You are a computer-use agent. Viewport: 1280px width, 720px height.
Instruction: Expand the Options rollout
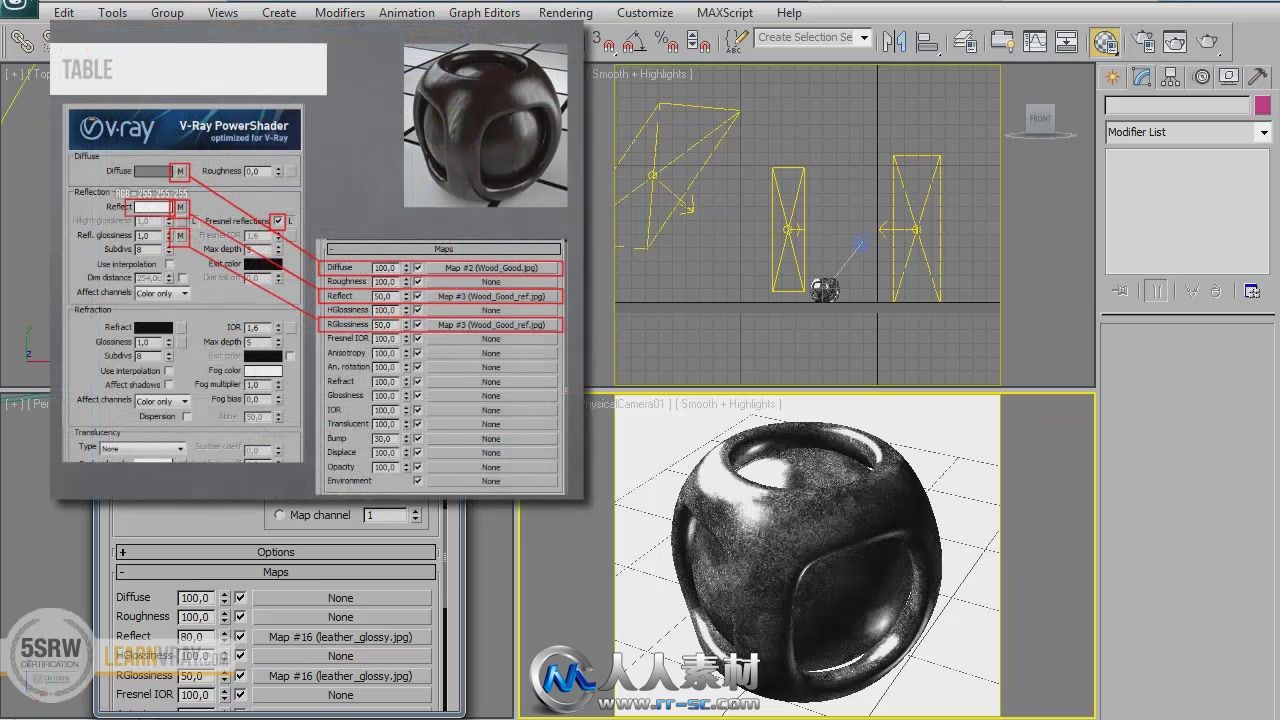pos(276,552)
